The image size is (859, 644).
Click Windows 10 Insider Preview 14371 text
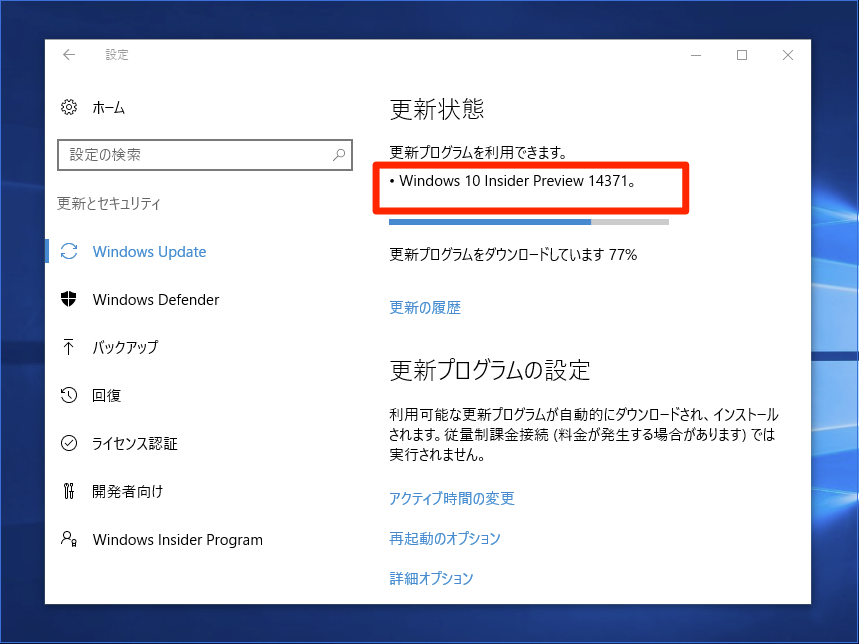tap(517, 181)
